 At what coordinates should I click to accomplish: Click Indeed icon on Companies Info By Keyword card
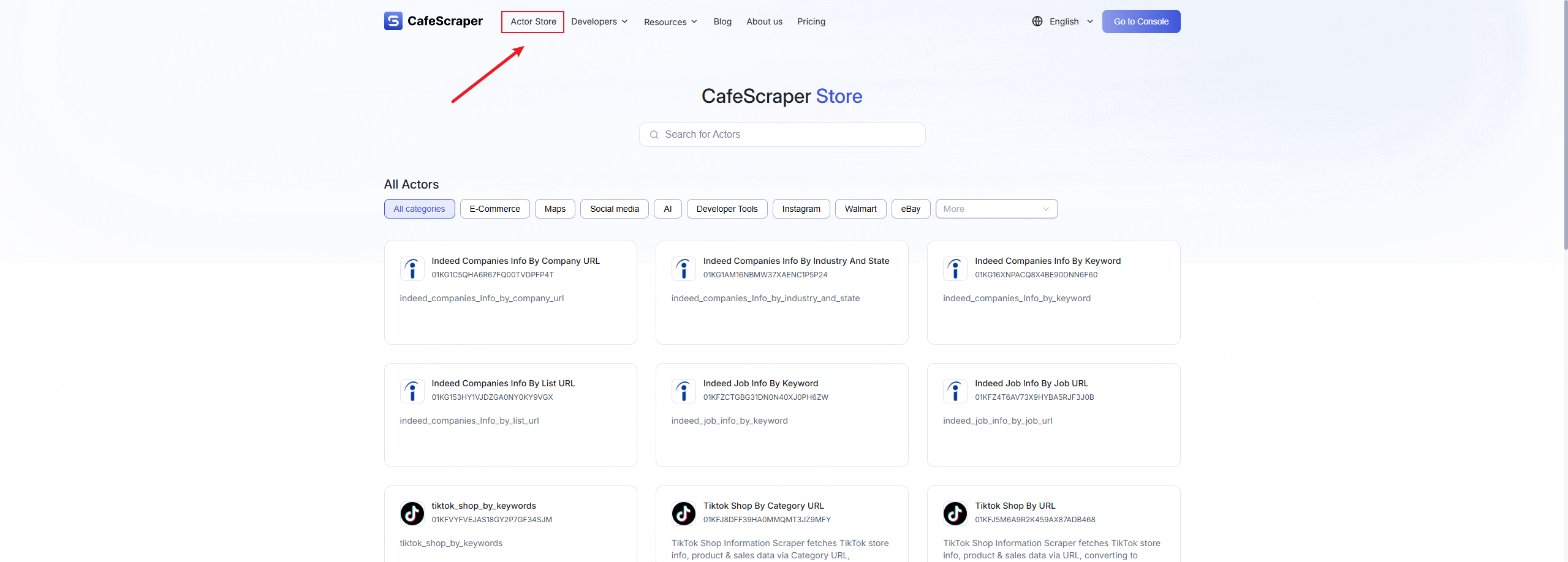point(955,268)
